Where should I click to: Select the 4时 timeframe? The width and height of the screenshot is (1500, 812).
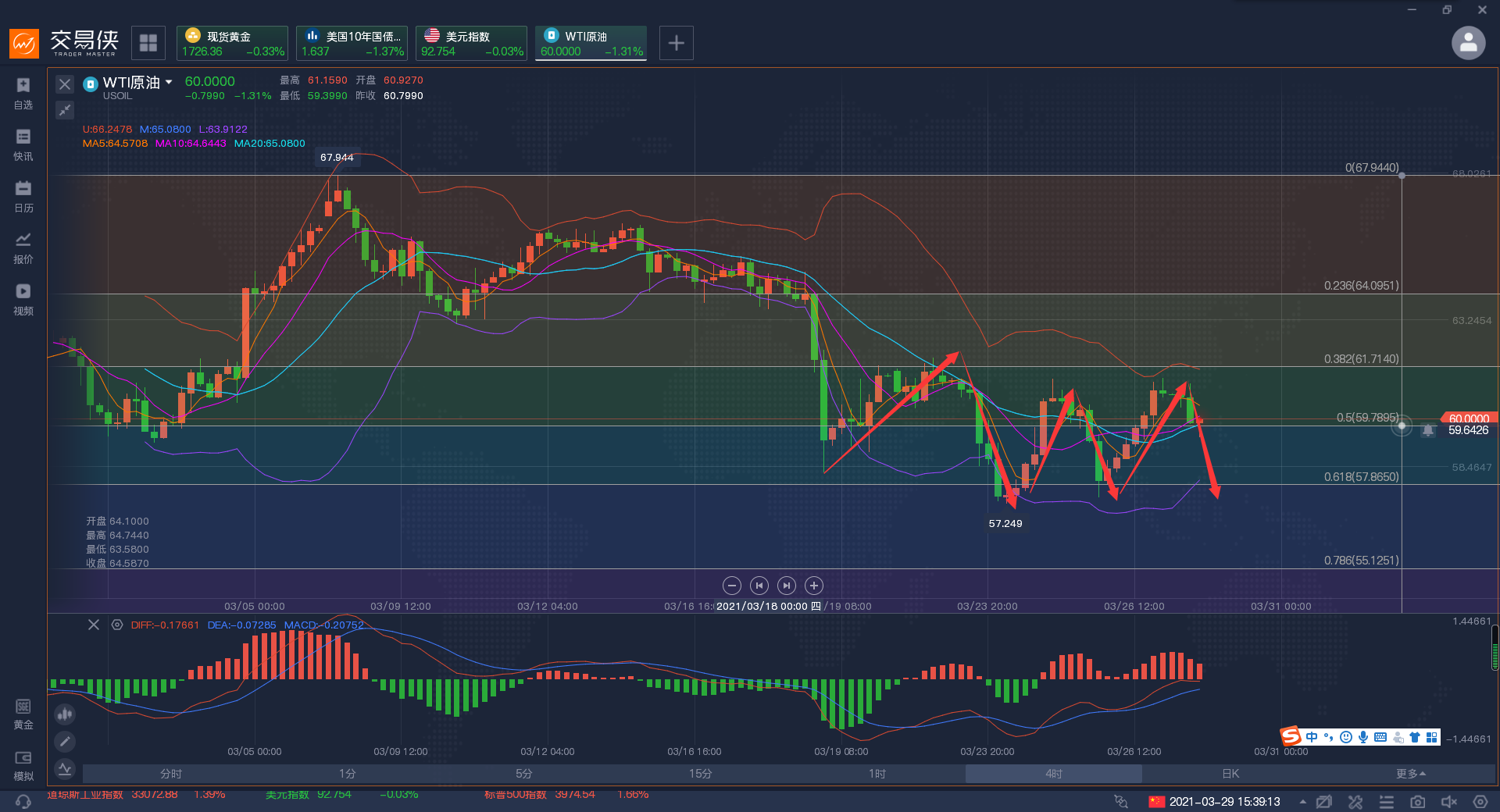pyautogui.click(x=1054, y=774)
